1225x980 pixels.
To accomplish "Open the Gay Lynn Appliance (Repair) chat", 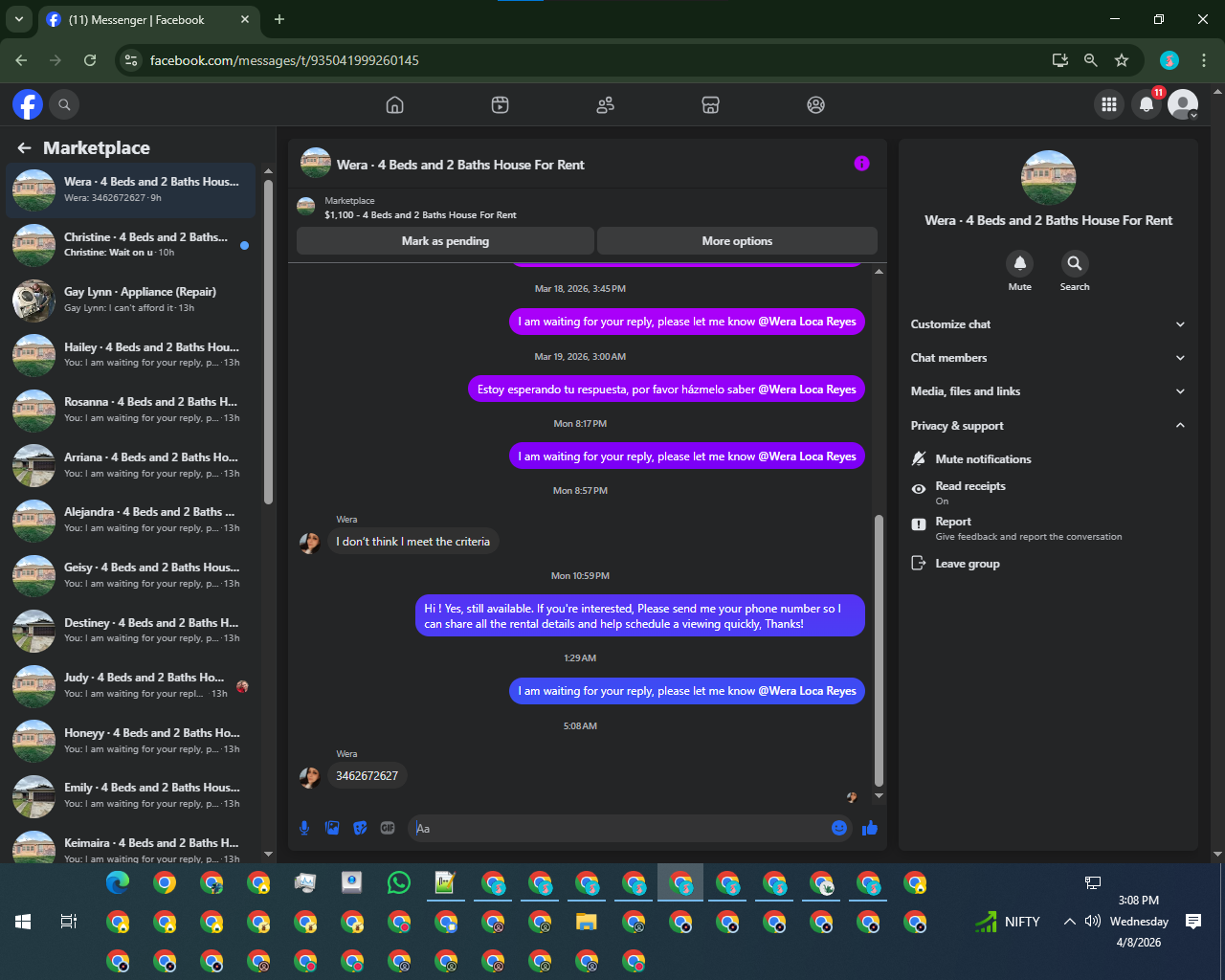I will (x=131, y=300).
